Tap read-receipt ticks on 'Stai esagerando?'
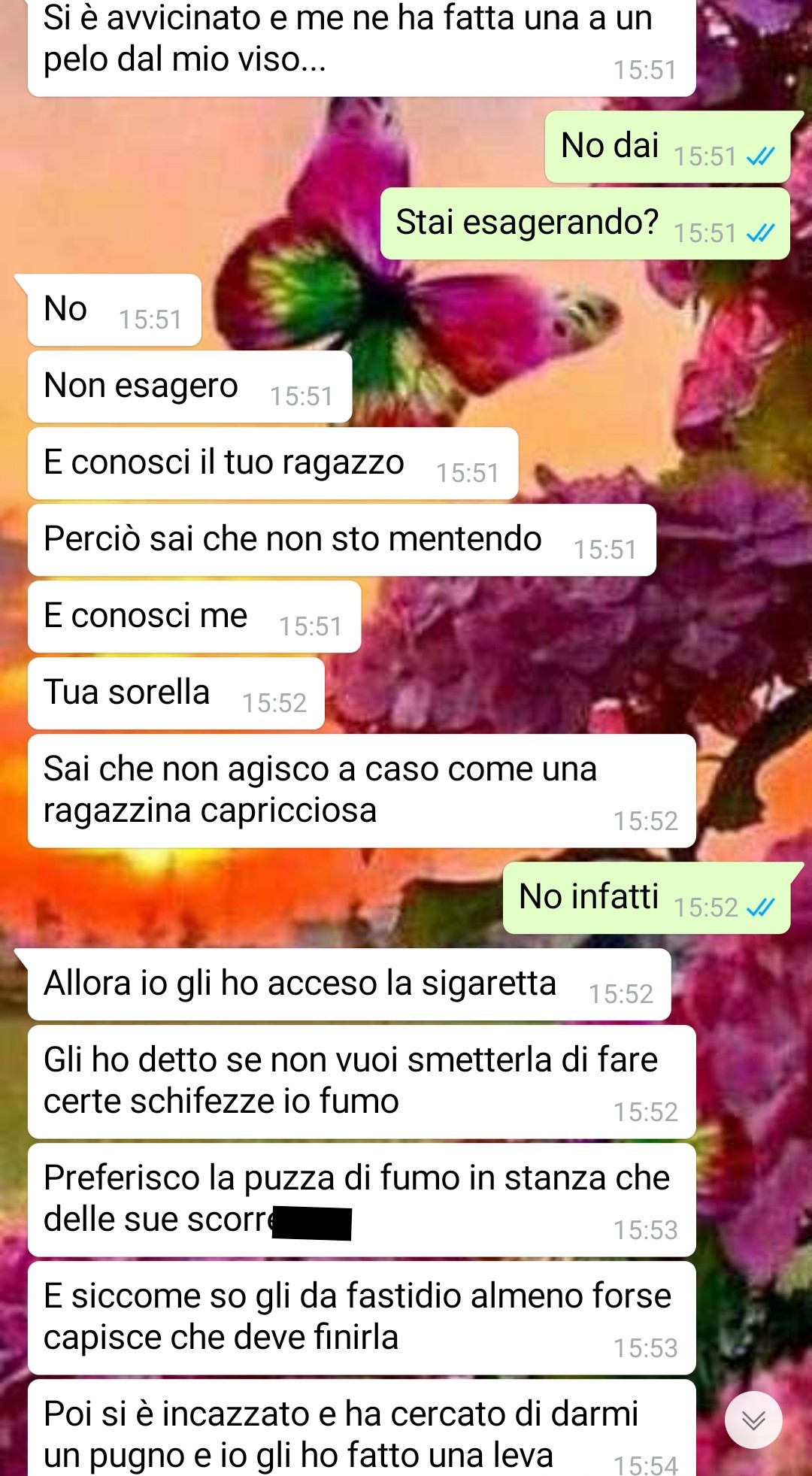Viewport: 812px width, 1476px height. pyautogui.click(x=760, y=233)
